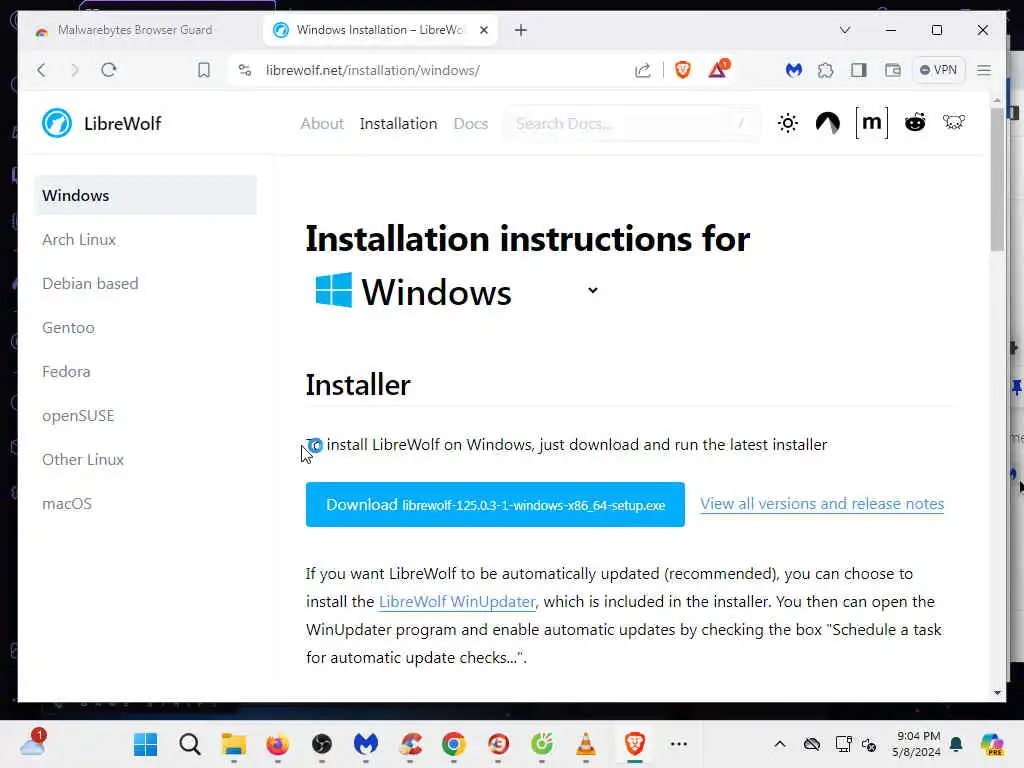
Task: Open OBS Studio from taskbar
Action: 321,744
